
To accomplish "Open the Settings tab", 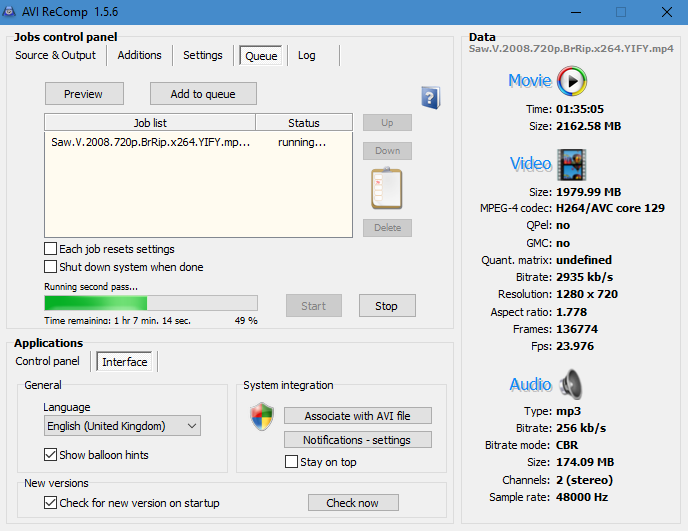I will (203, 55).
